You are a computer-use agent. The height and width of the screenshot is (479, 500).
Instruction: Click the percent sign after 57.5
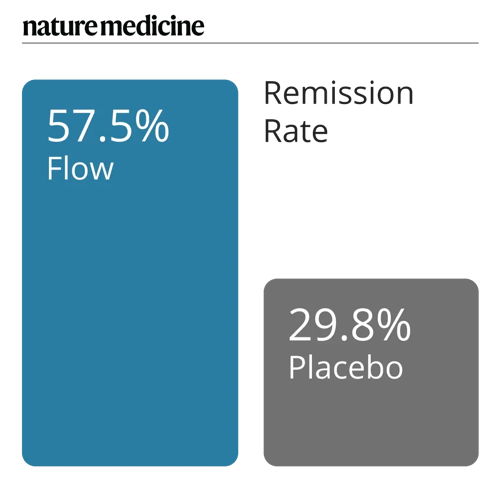point(152,127)
